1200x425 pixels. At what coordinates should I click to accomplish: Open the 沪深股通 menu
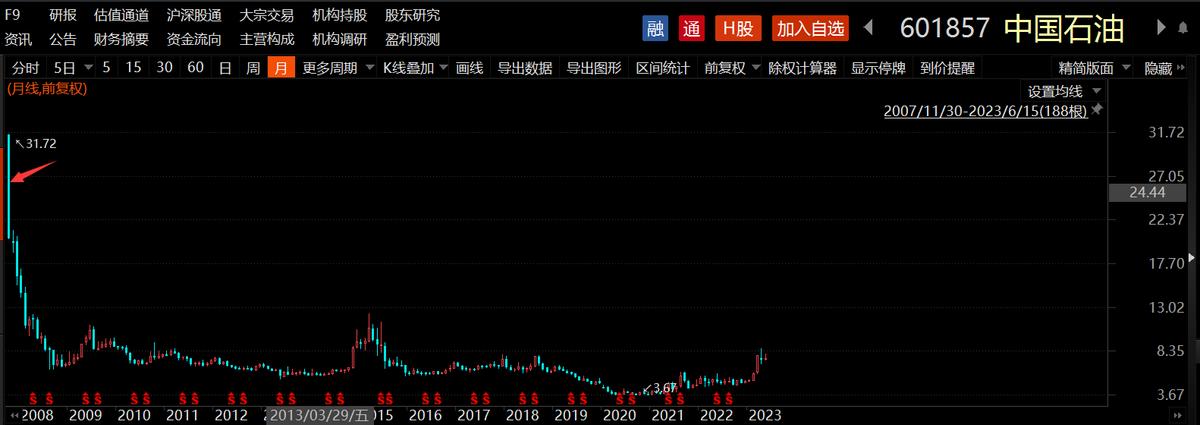coord(194,16)
